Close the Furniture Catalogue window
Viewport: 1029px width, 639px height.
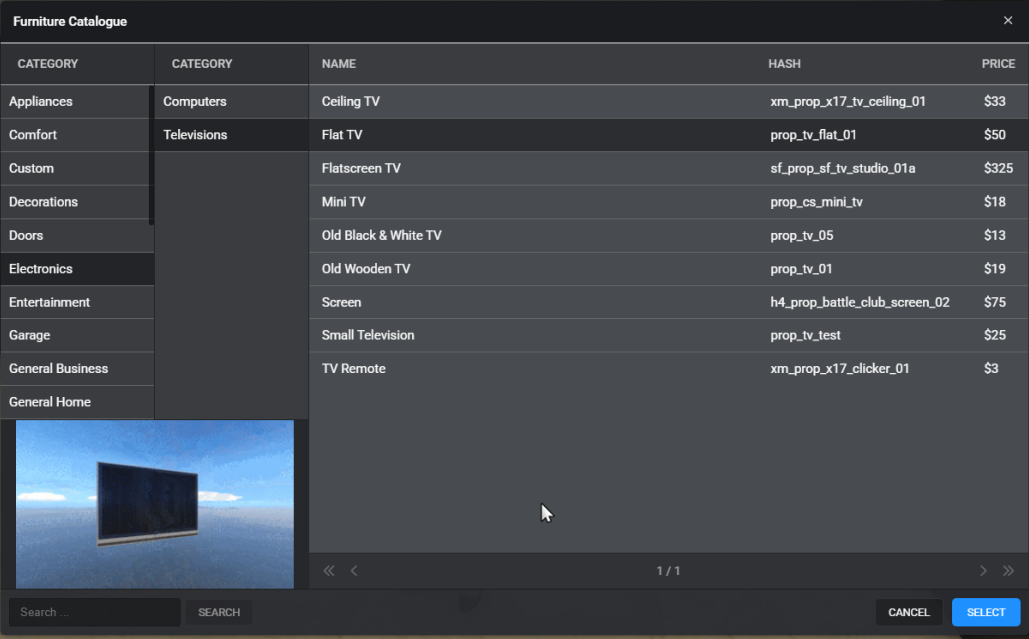(1007, 20)
